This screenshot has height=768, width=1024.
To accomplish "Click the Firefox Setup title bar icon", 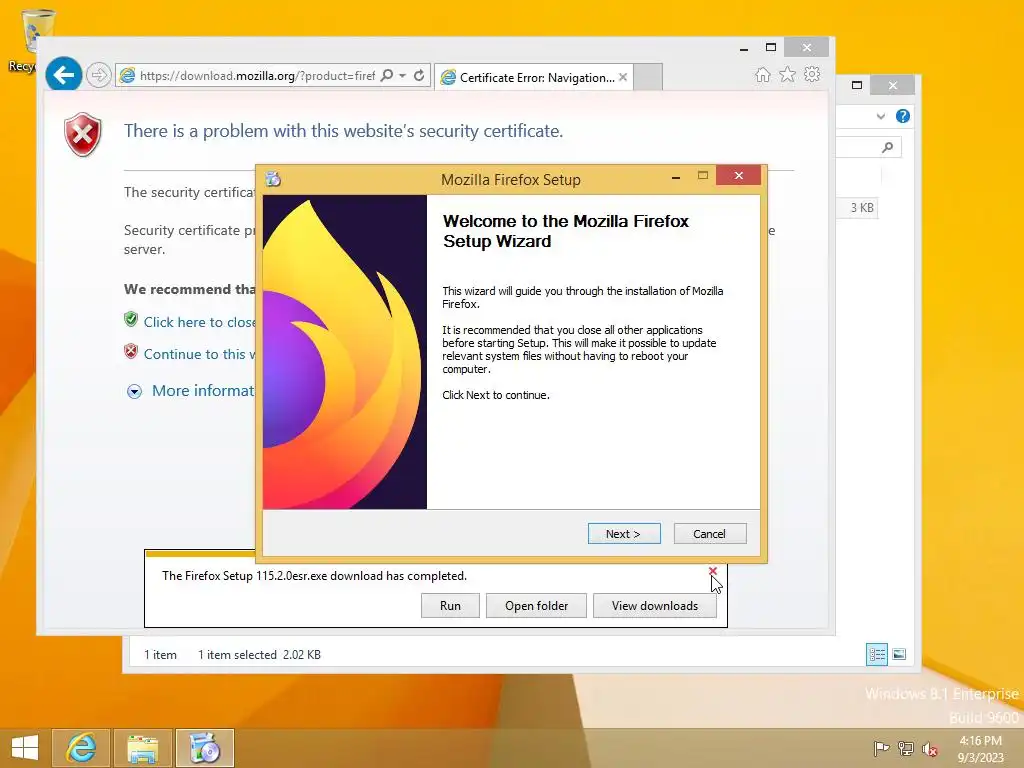I will 273,179.
